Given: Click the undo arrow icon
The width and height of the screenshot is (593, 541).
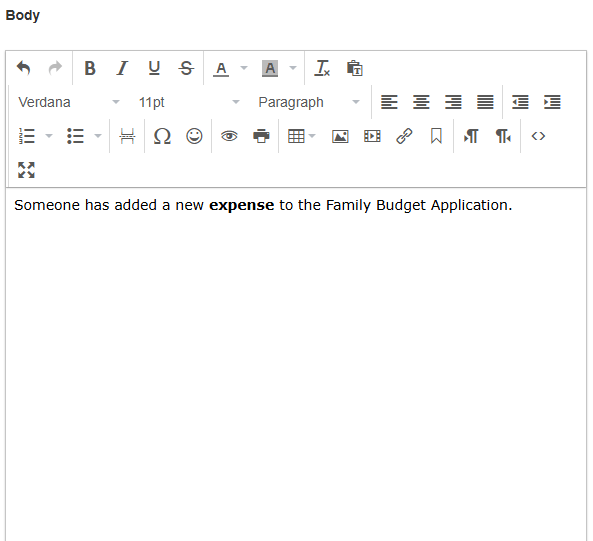Looking at the screenshot, I should click(23, 68).
